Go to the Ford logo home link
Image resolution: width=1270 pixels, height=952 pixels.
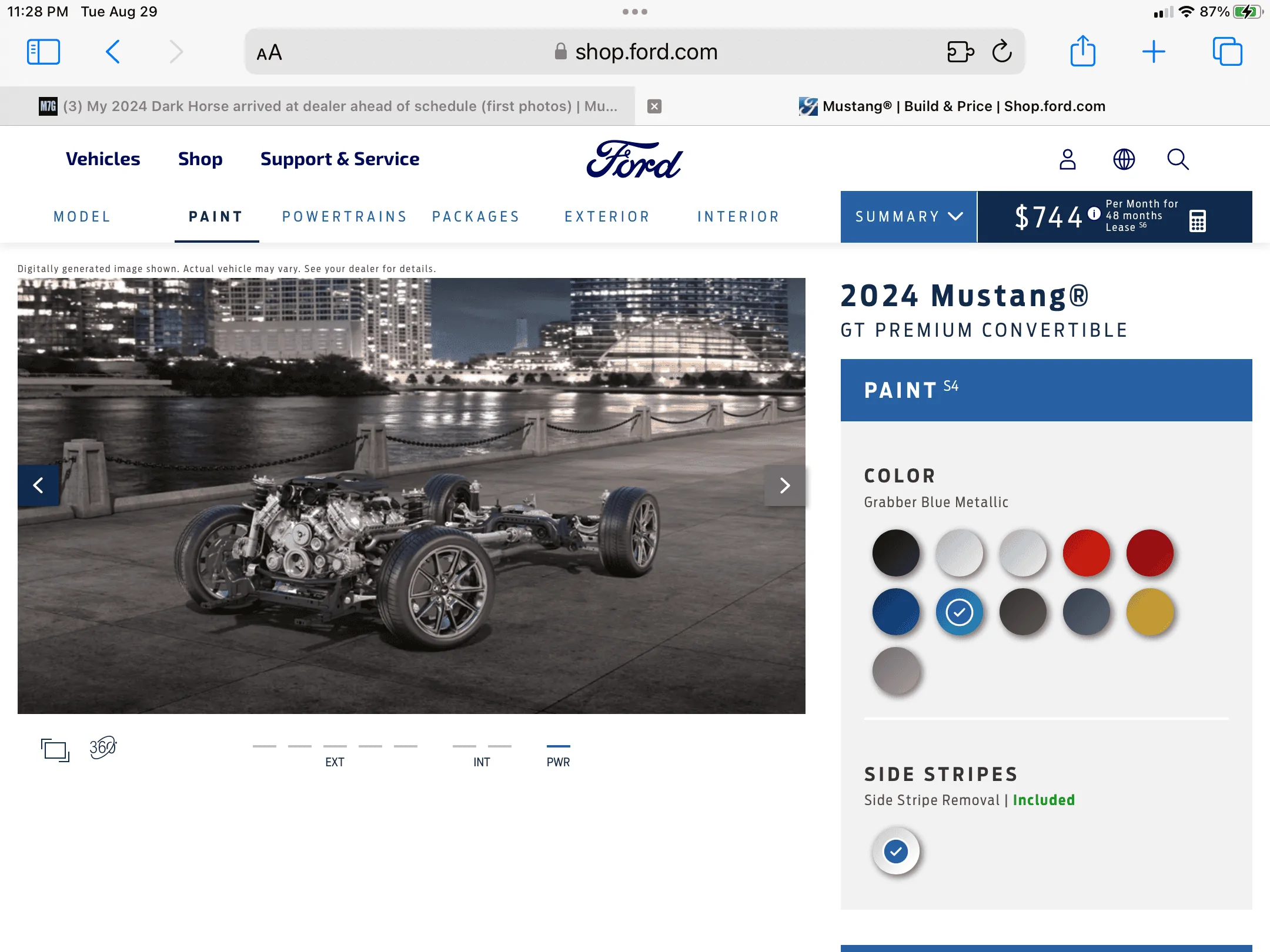(x=635, y=159)
